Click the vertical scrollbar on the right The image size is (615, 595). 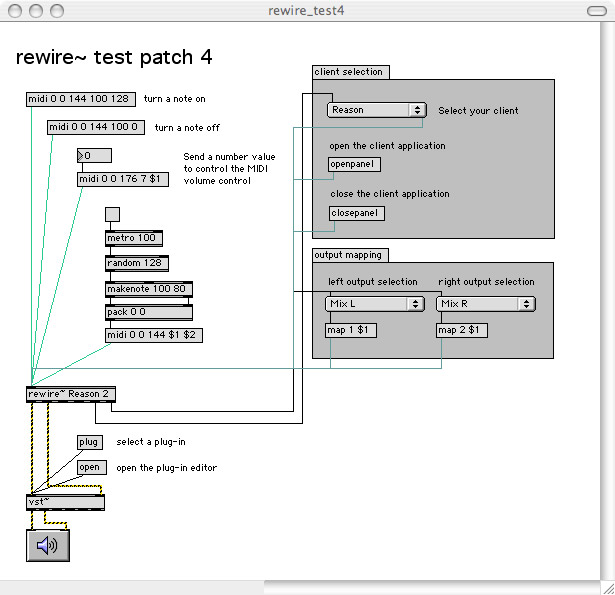coord(608,301)
